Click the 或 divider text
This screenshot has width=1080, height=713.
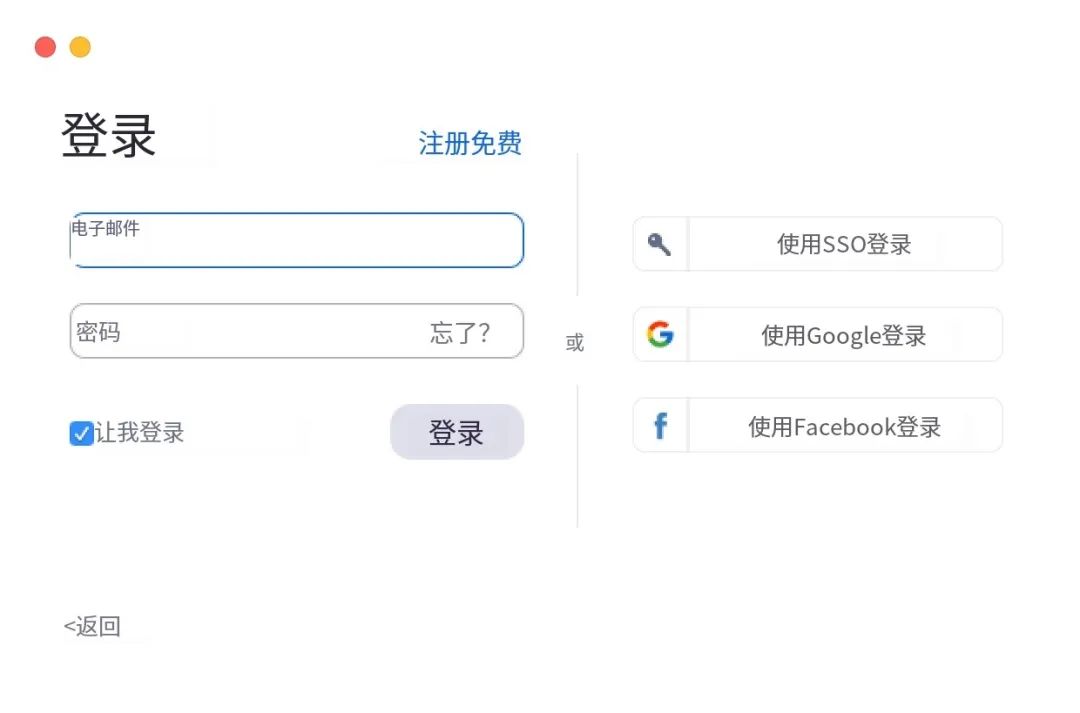(574, 342)
